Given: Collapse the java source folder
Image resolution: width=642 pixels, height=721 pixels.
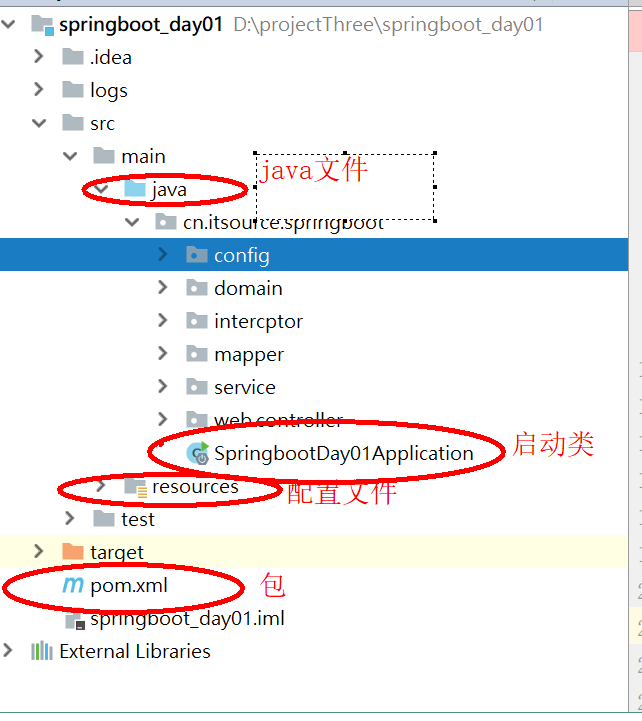Looking at the screenshot, I should pos(101,189).
